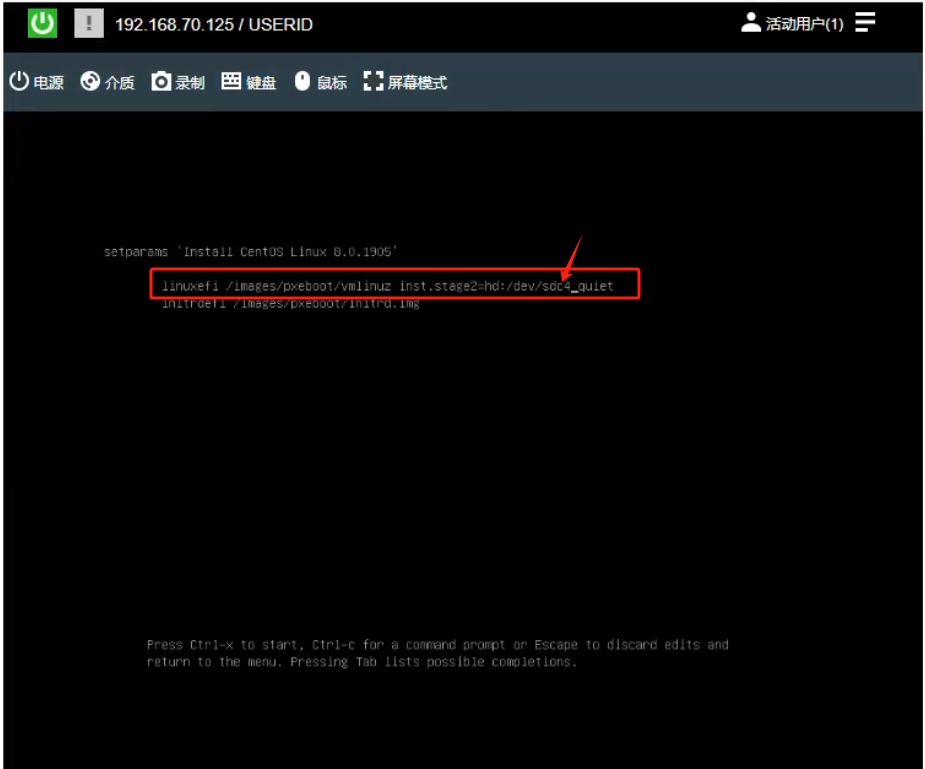This screenshot has width=925, height=769.
Task: Click the linuxefi vmlinuz boot parameter line
Action: [x=388, y=286]
